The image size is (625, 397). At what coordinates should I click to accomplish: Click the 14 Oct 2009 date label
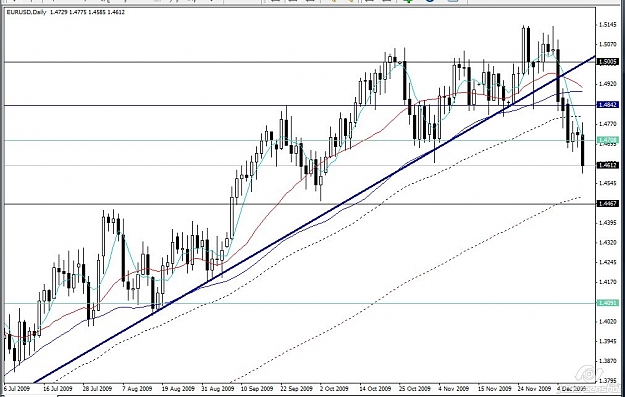click(x=375, y=388)
